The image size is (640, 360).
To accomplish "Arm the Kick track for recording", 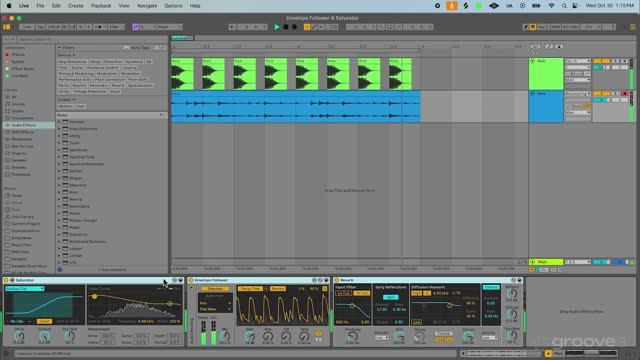I will [624, 61].
